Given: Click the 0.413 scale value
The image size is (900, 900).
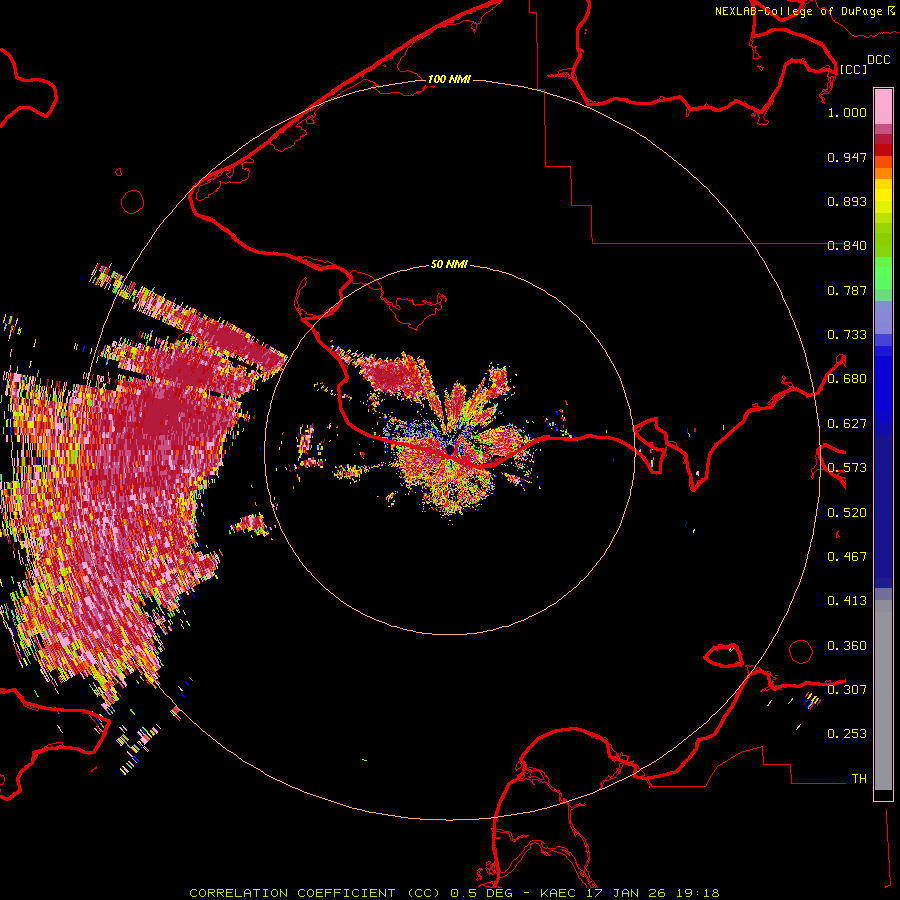Looking at the screenshot, I should 847,601.
